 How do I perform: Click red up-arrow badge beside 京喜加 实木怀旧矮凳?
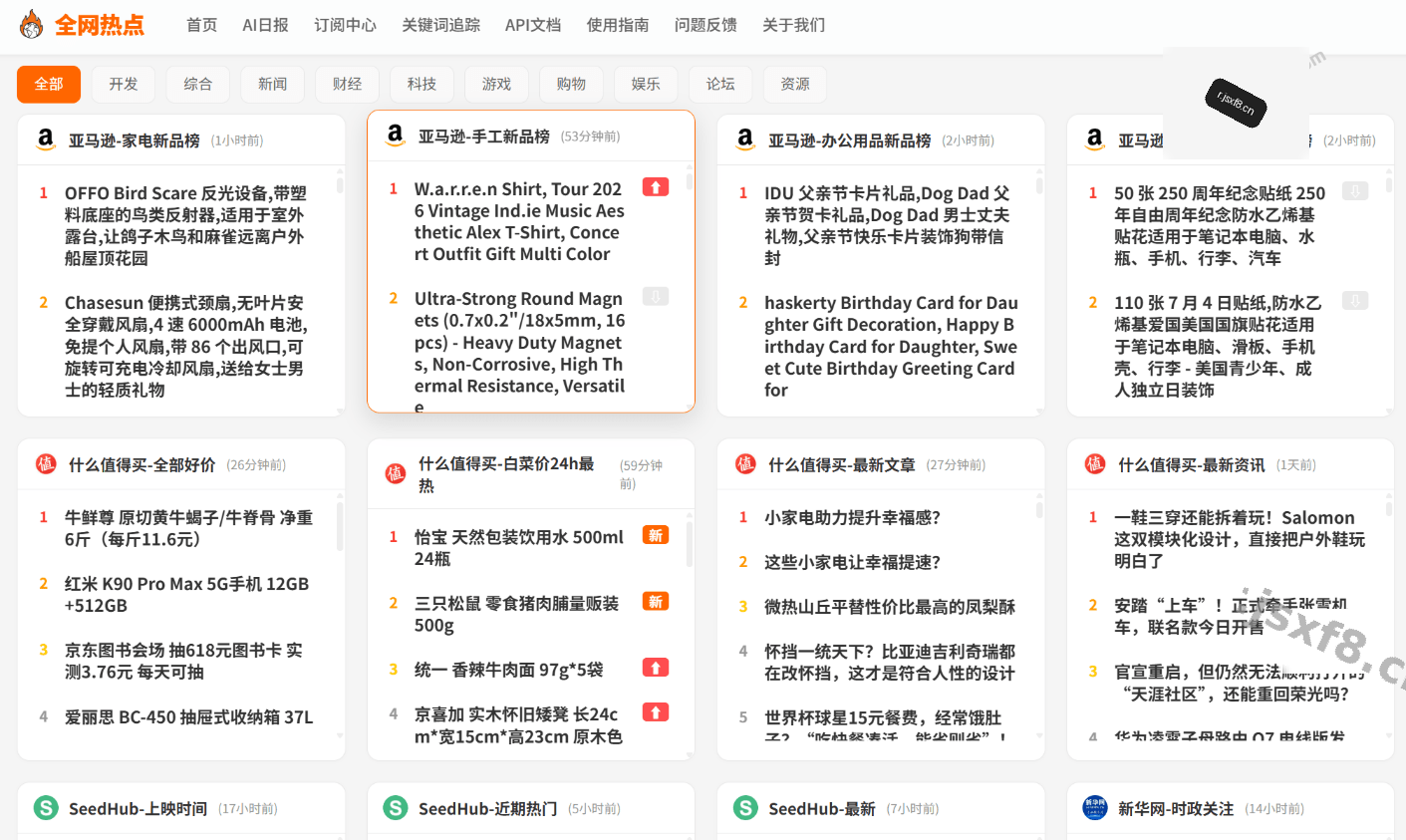(x=655, y=712)
